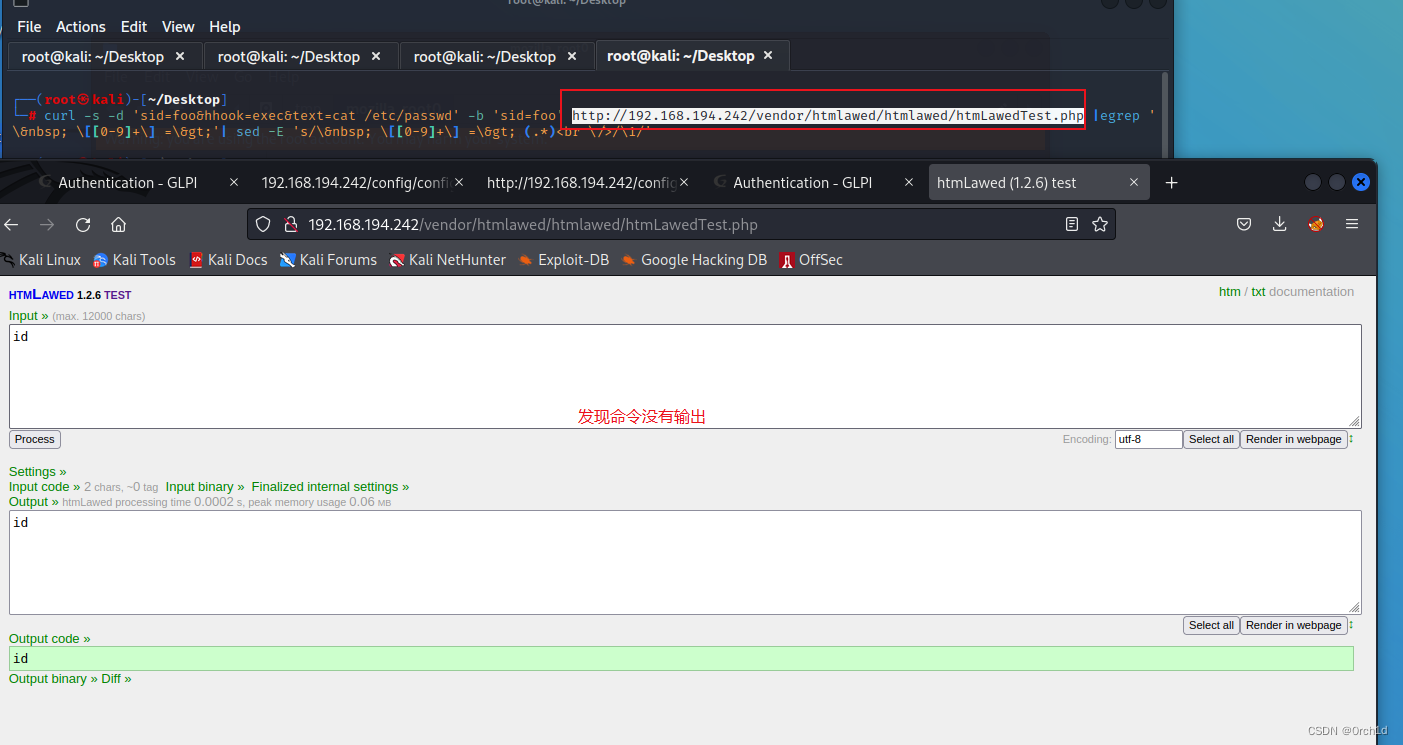Expand Finalized internal settings »
This screenshot has width=1403, height=745.
(x=330, y=487)
